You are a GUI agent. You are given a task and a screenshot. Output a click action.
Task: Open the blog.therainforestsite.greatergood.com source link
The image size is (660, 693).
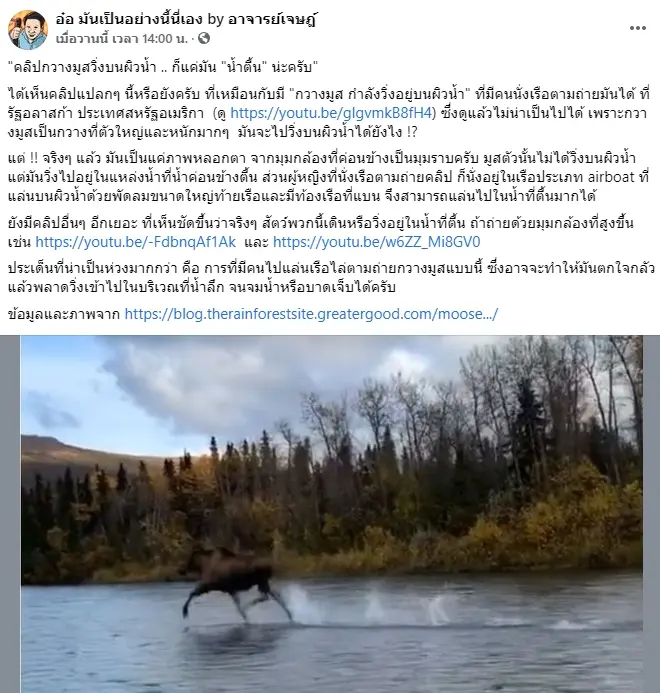click(311, 314)
